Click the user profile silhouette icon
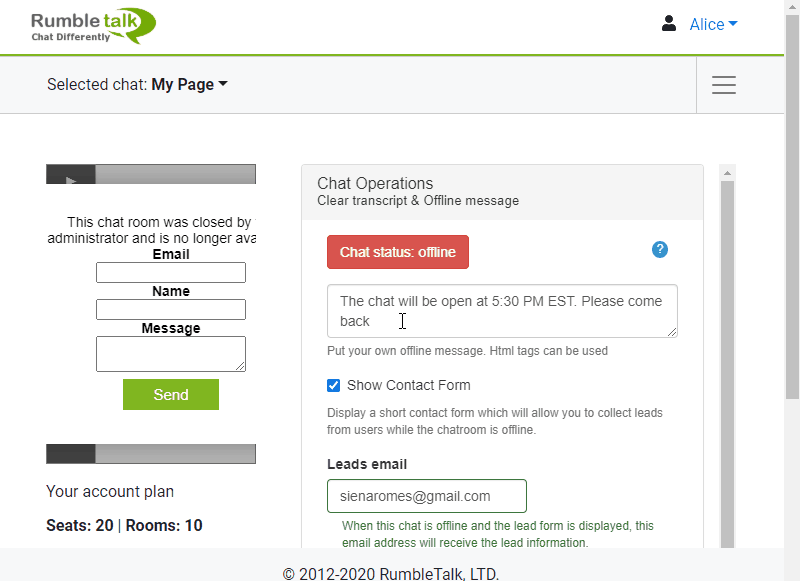Screen dimensions: 800x581 click(x=669, y=24)
